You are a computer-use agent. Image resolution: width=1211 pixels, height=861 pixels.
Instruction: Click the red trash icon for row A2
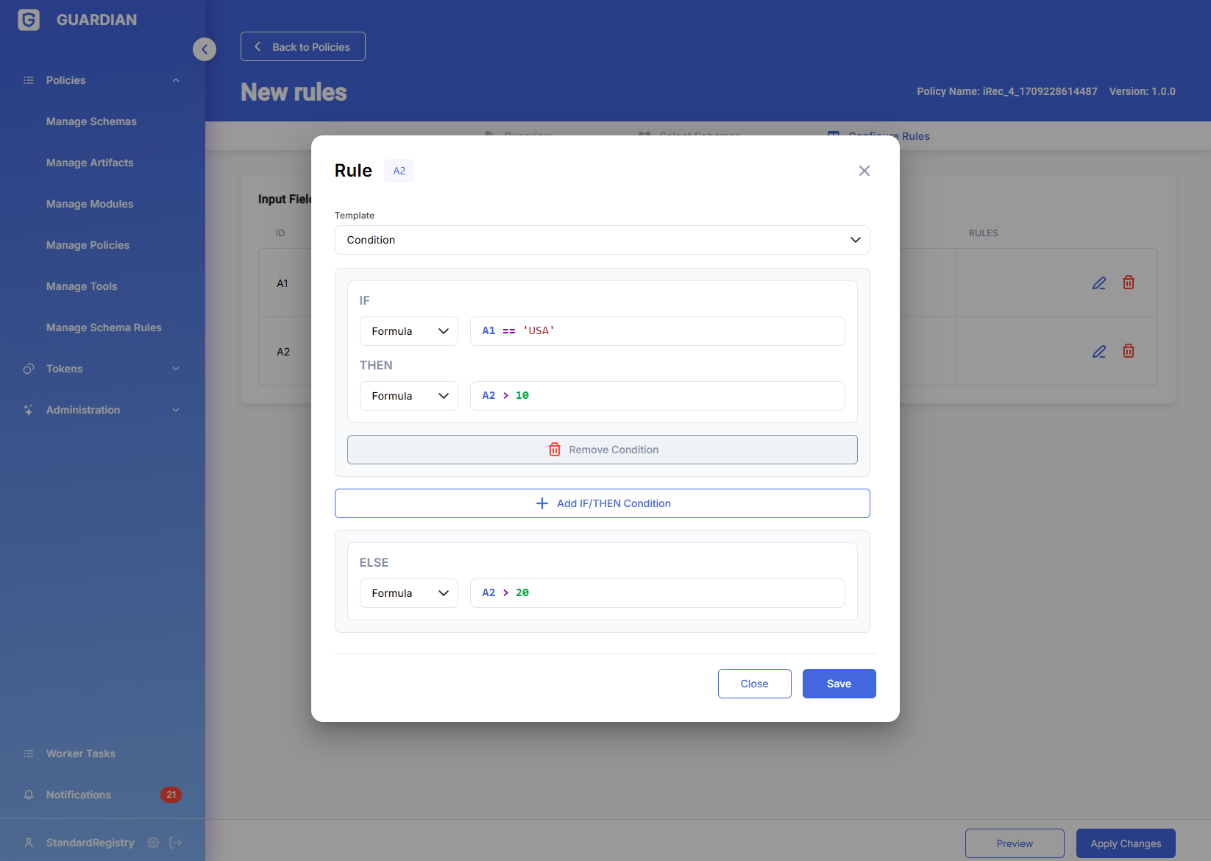1128,351
